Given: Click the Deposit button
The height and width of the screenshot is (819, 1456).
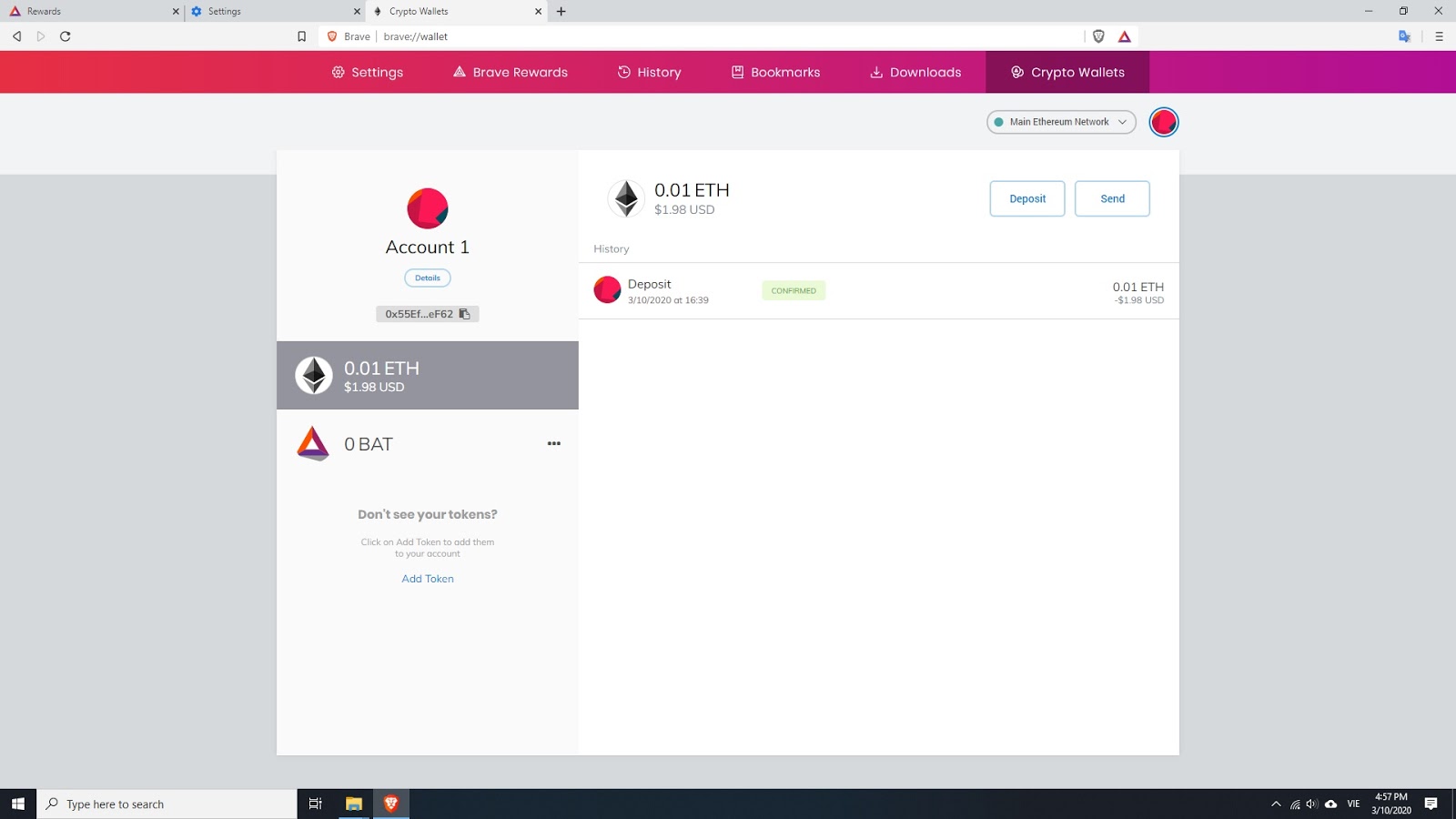Looking at the screenshot, I should click(x=1026, y=198).
